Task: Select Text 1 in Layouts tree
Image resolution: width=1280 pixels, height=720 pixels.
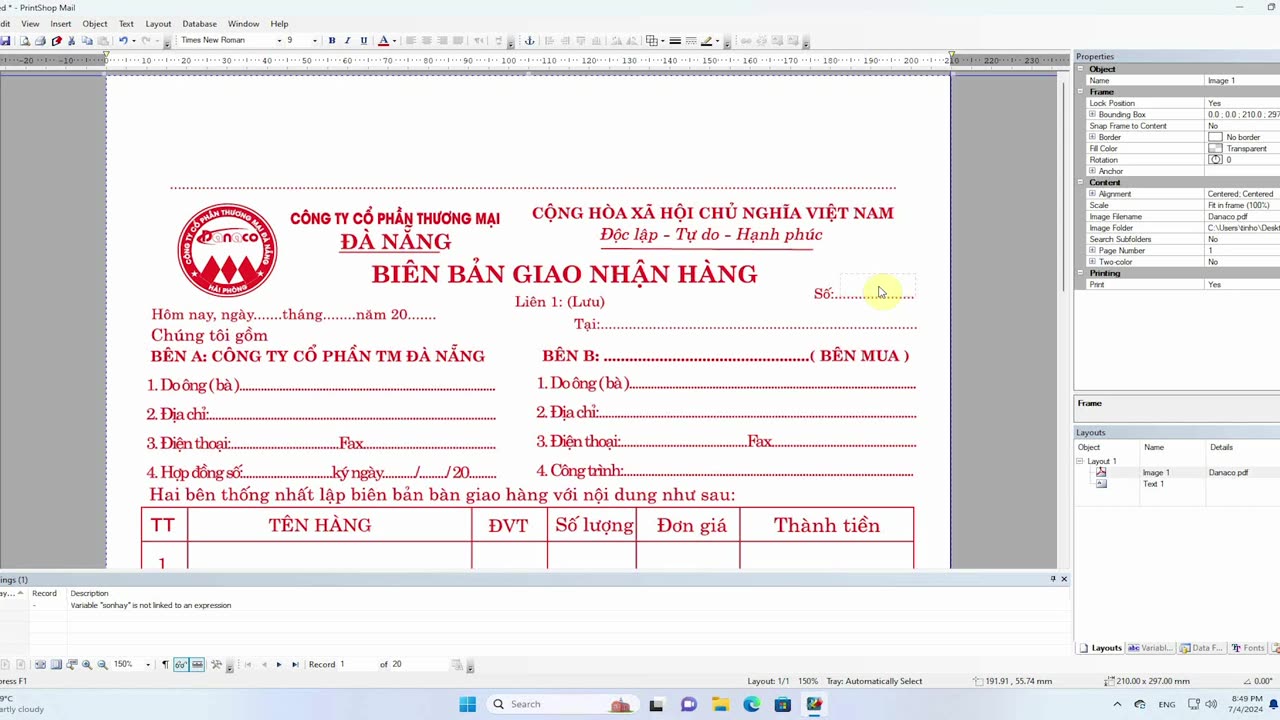Action: (x=1153, y=484)
